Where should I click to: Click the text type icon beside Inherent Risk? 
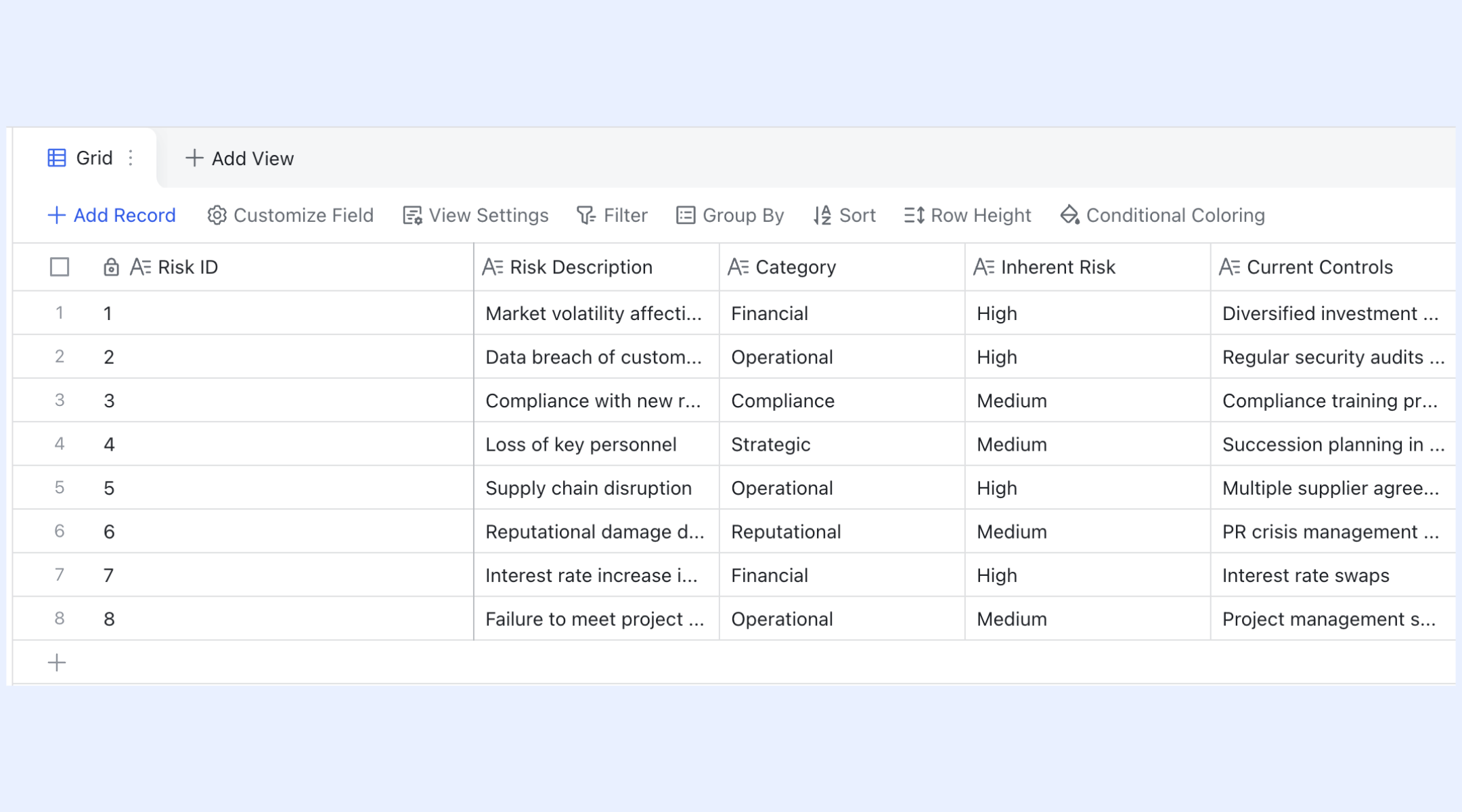click(984, 267)
